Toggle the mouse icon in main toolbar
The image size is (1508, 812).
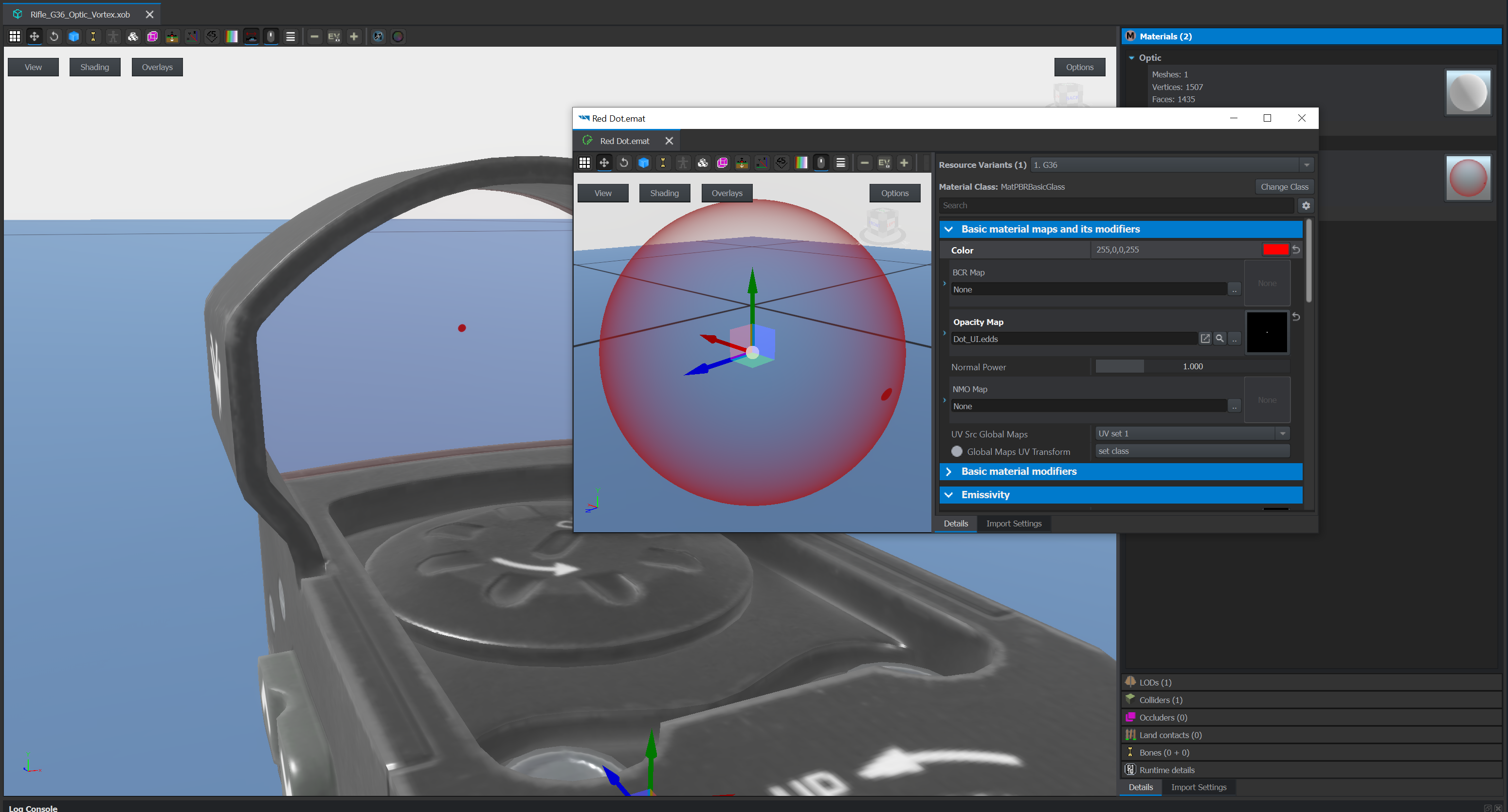(x=271, y=36)
